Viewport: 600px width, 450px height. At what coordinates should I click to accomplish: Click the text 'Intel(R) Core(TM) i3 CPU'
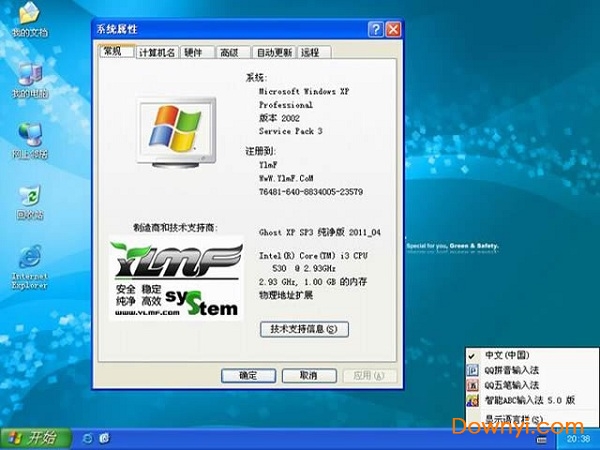point(313,256)
